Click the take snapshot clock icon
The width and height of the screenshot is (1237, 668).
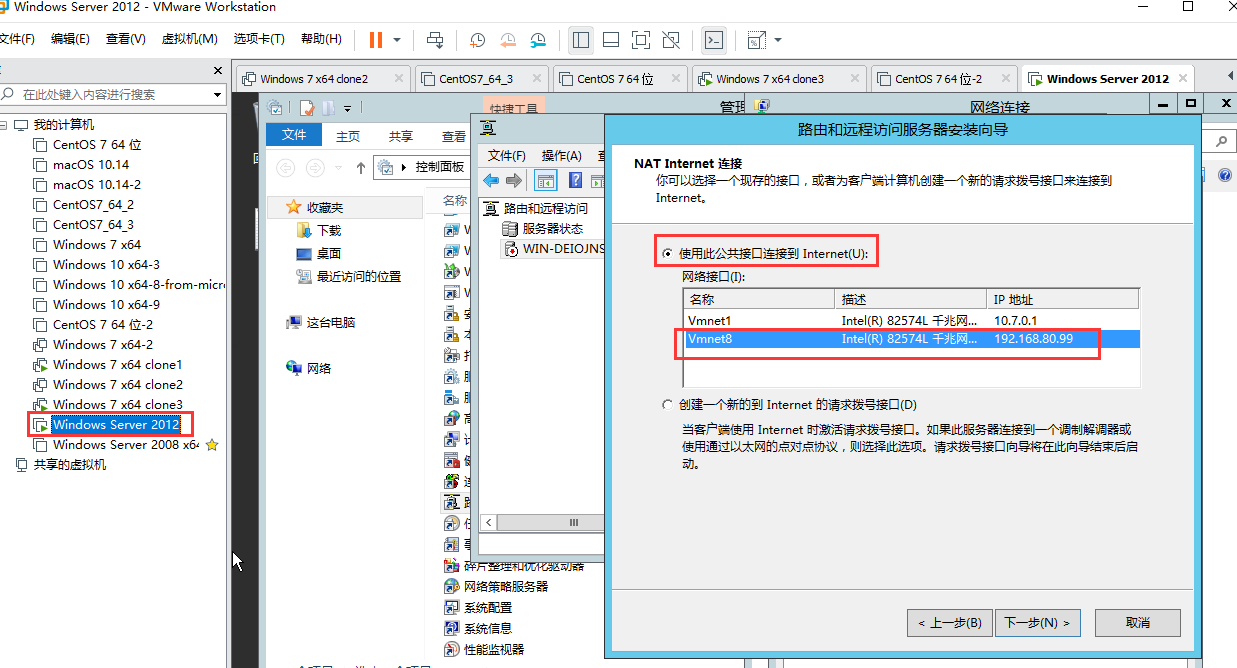pyautogui.click(x=478, y=40)
